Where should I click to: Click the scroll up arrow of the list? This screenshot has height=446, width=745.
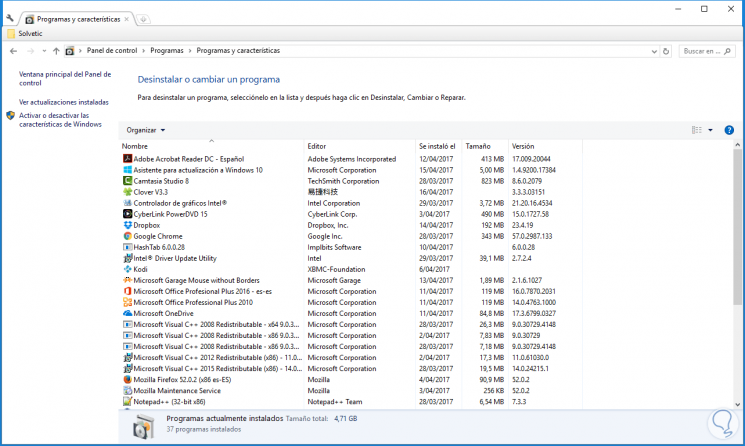click(737, 144)
